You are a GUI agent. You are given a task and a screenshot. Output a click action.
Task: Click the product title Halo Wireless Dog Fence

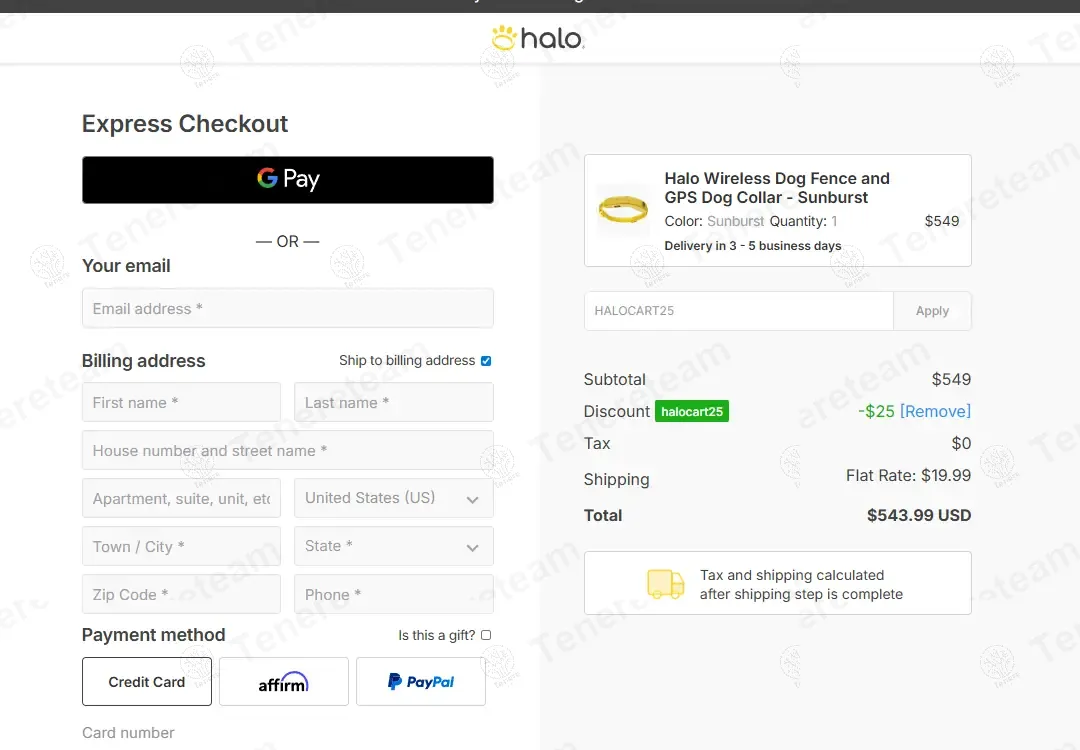pos(777,188)
